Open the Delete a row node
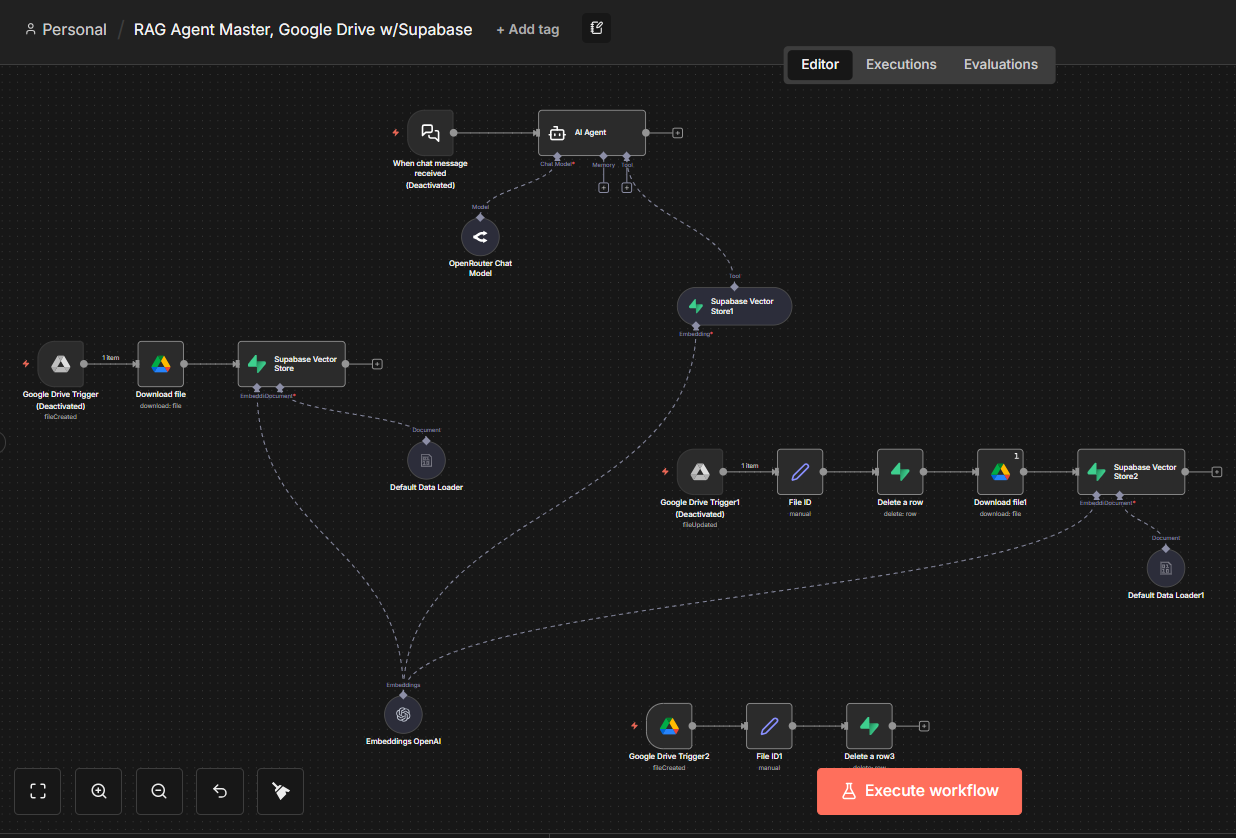This screenshot has height=838, width=1236. (x=899, y=471)
